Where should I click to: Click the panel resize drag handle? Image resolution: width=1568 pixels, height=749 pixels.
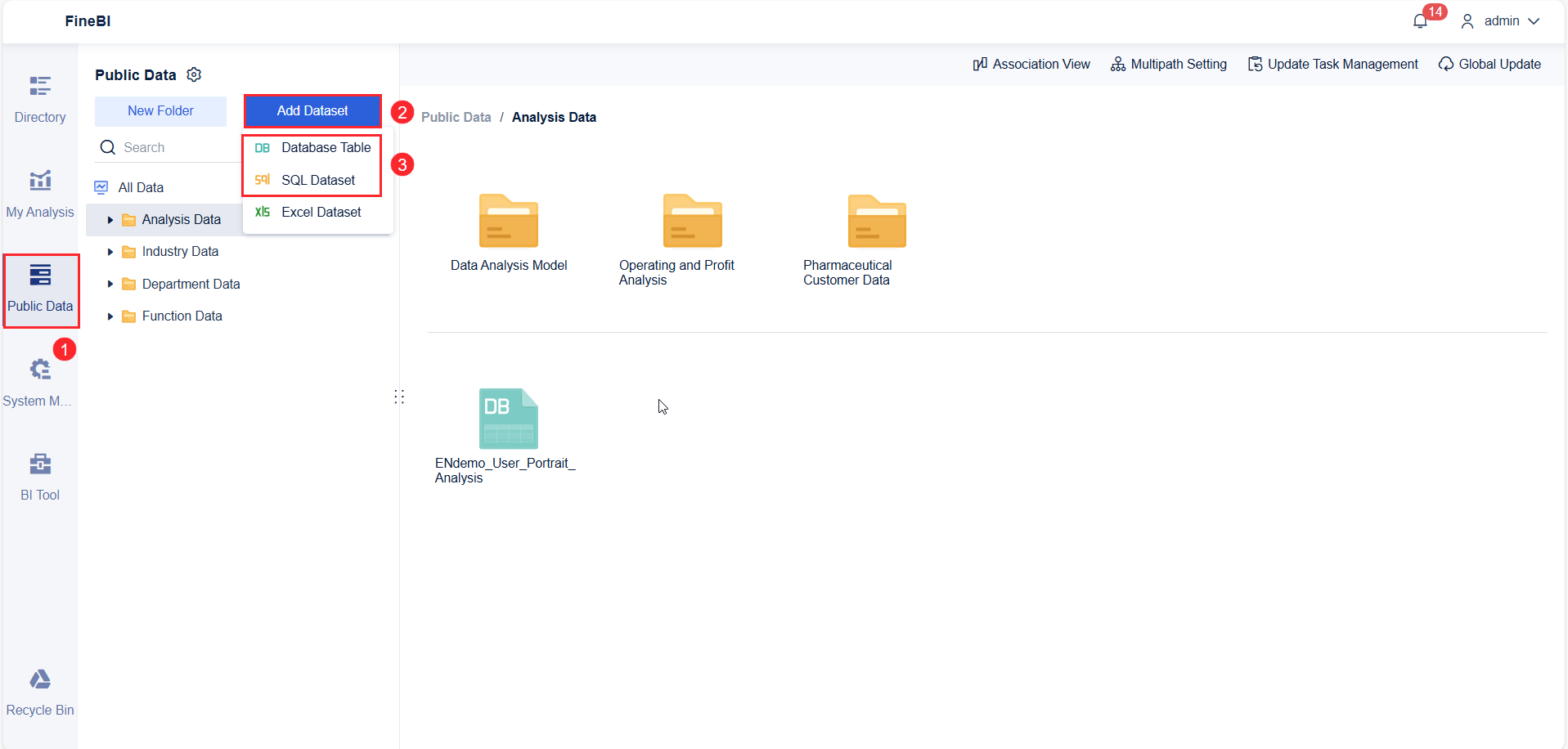pos(399,397)
